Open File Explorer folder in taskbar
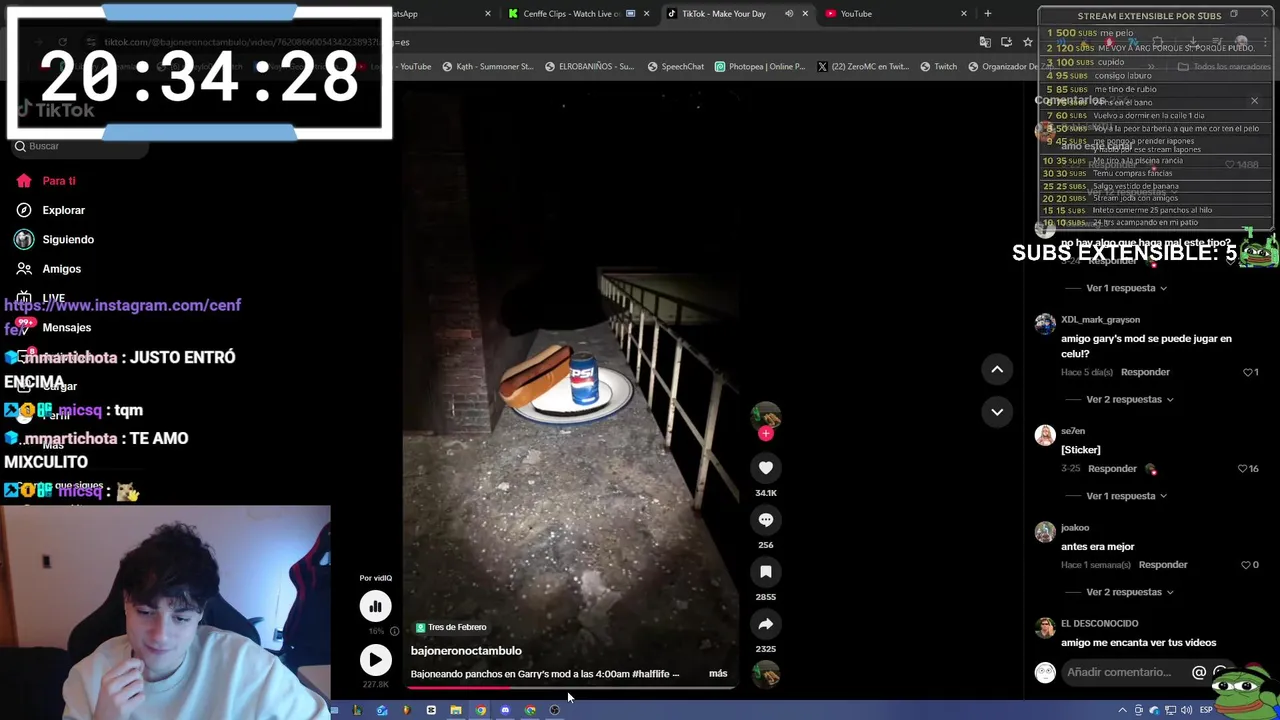This screenshot has width=1280, height=720. pyautogui.click(x=456, y=710)
